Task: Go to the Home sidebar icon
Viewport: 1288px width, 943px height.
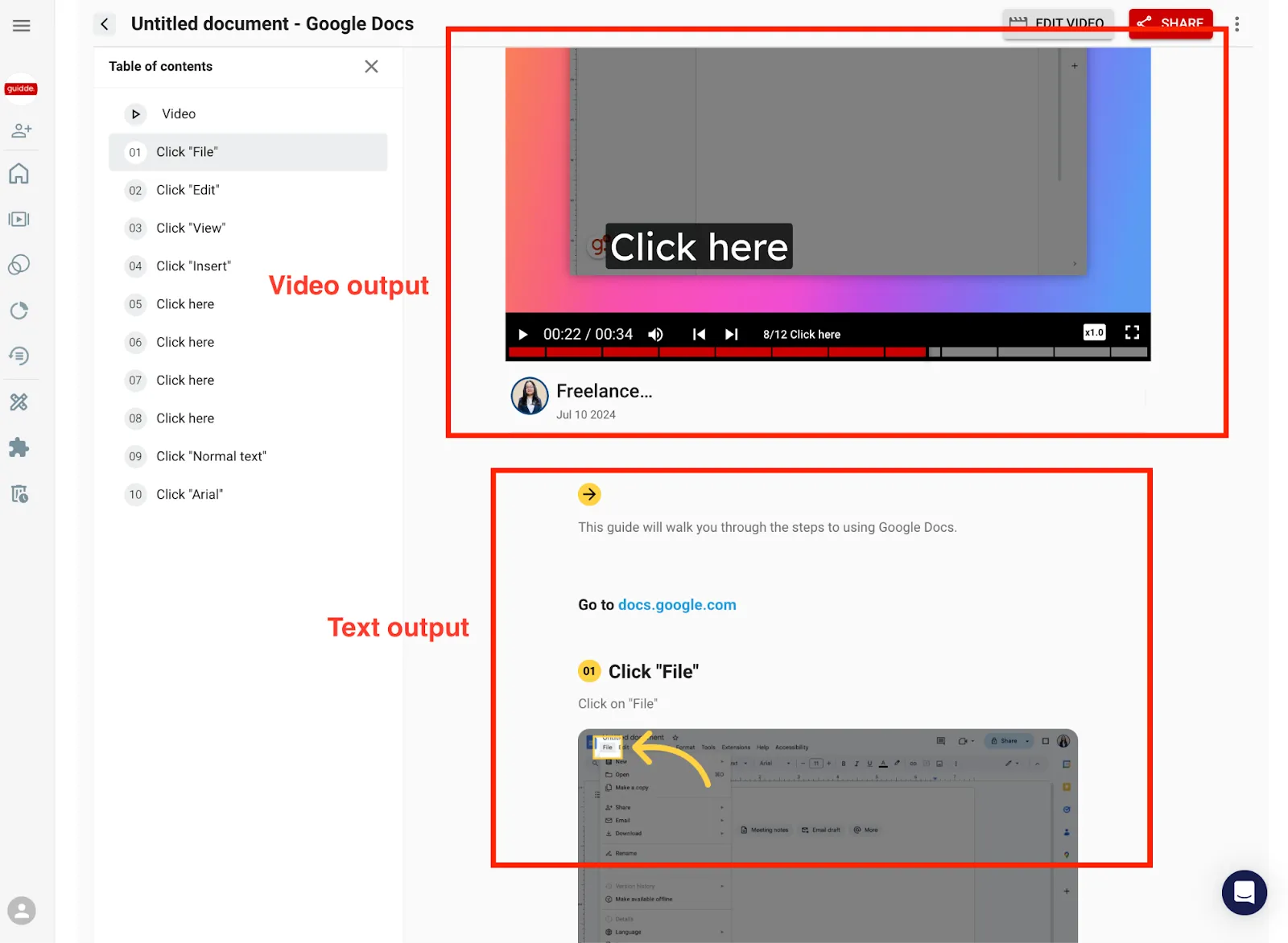Action: (x=19, y=174)
